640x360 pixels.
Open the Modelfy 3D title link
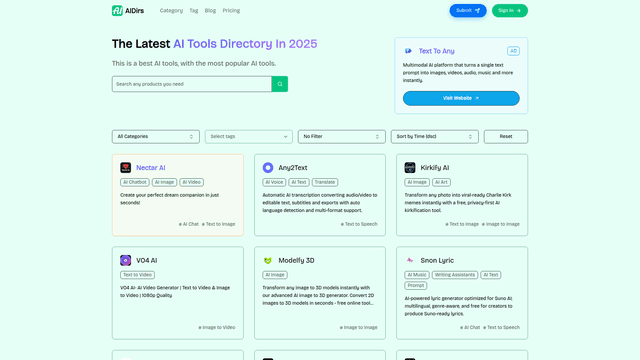pyautogui.click(x=296, y=260)
